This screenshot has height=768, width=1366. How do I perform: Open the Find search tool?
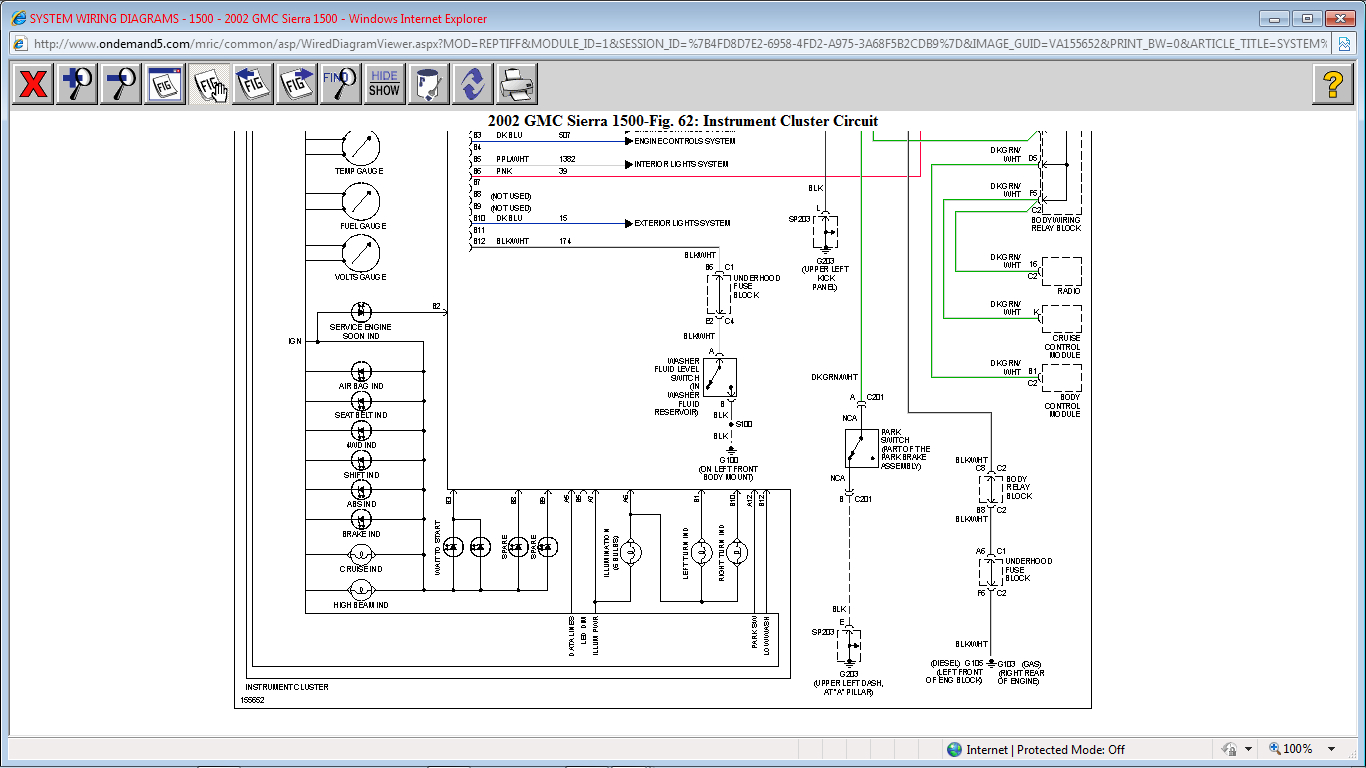pos(341,84)
